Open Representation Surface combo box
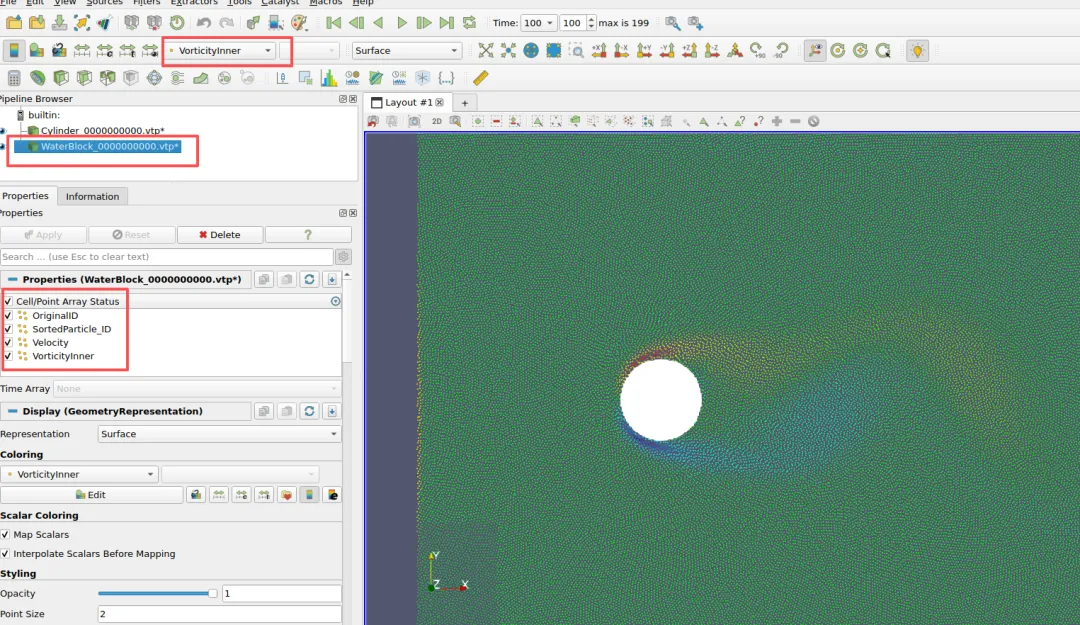Viewport: 1080px width, 625px height. pos(219,434)
